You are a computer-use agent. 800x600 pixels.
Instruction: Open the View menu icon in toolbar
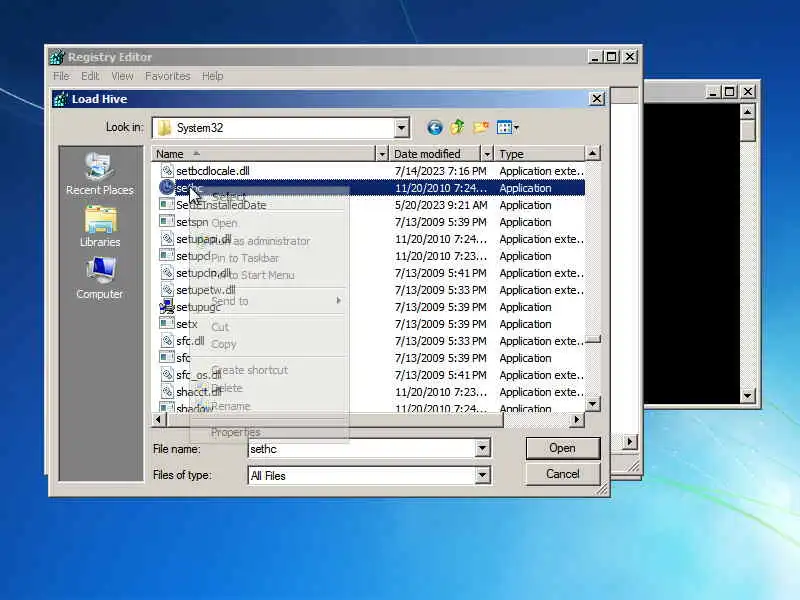click(x=507, y=127)
